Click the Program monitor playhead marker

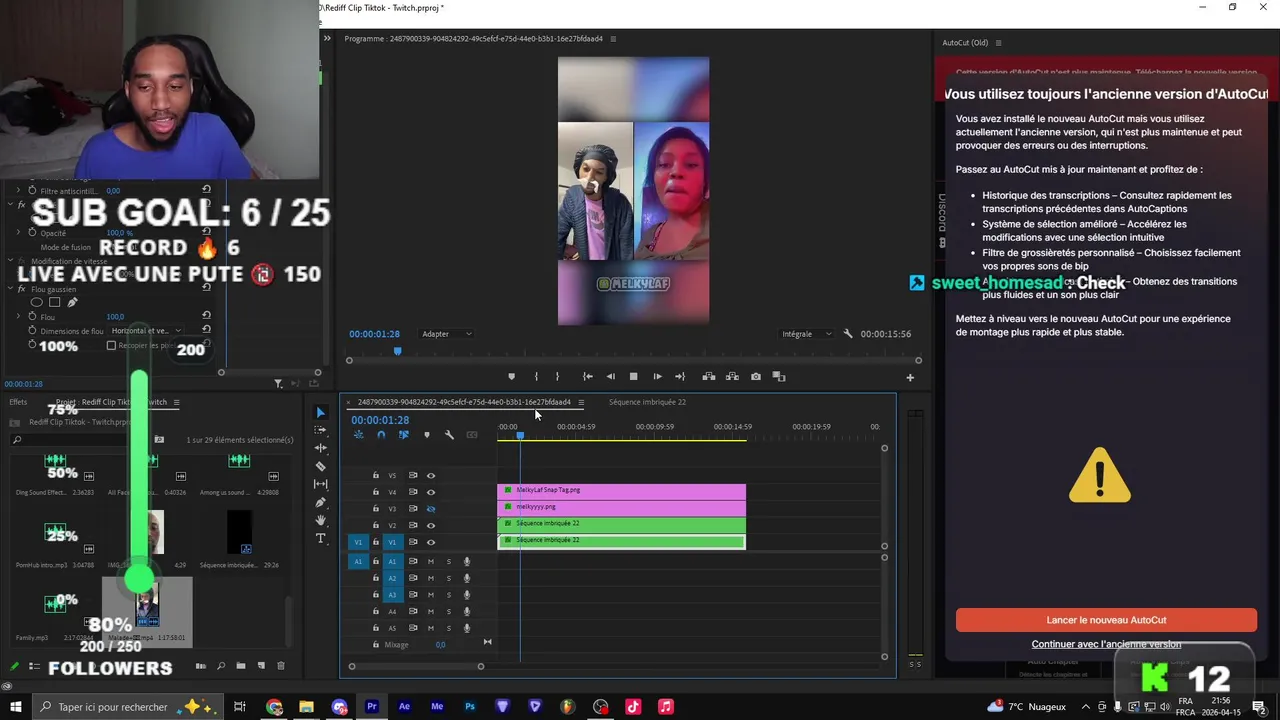click(397, 351)
